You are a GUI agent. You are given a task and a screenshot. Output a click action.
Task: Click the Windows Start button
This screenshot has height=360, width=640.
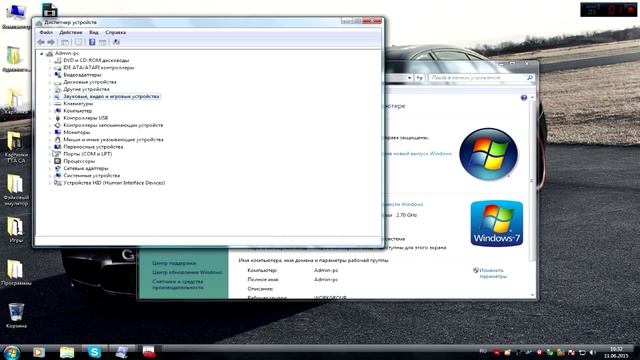pos(11,352)
